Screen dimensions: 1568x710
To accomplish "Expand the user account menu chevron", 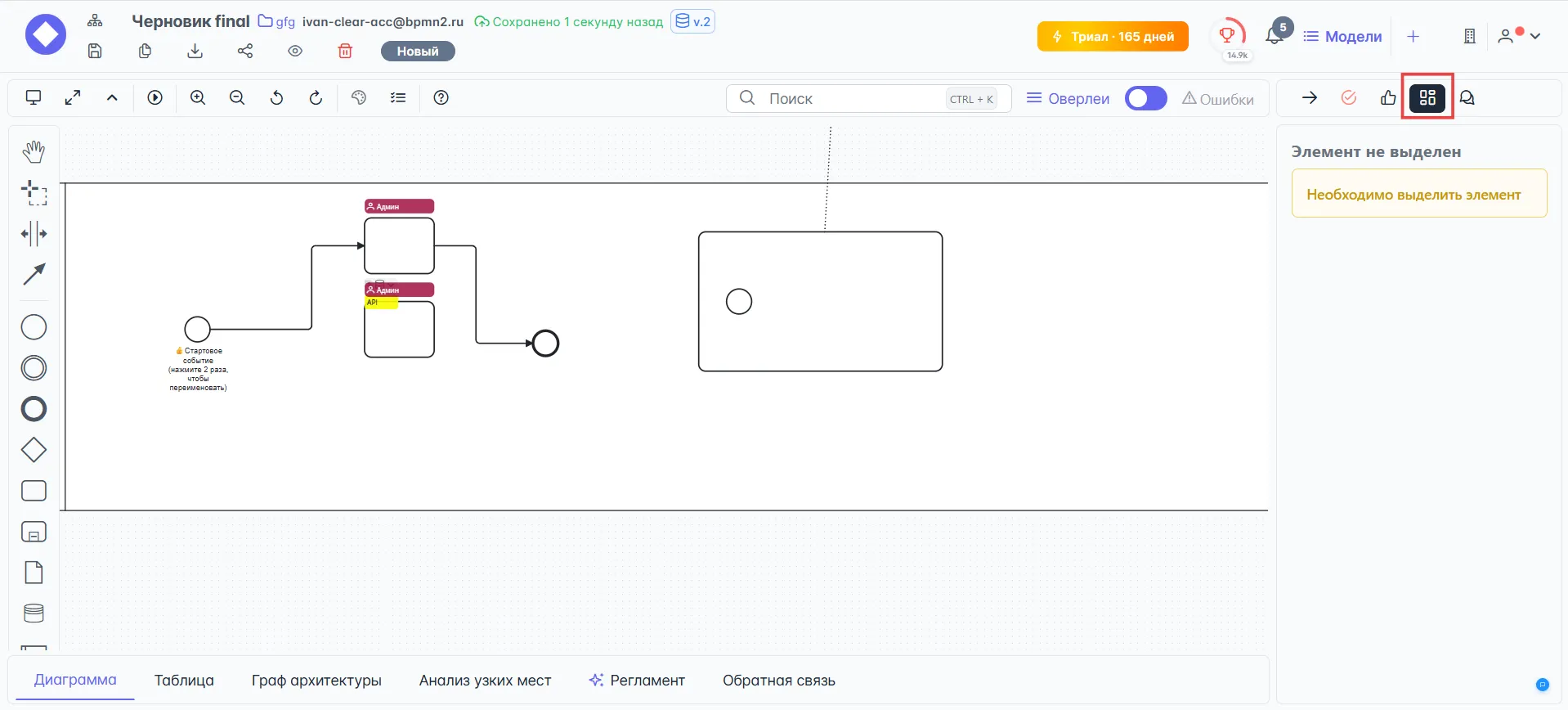I will tap(1535, 36).
